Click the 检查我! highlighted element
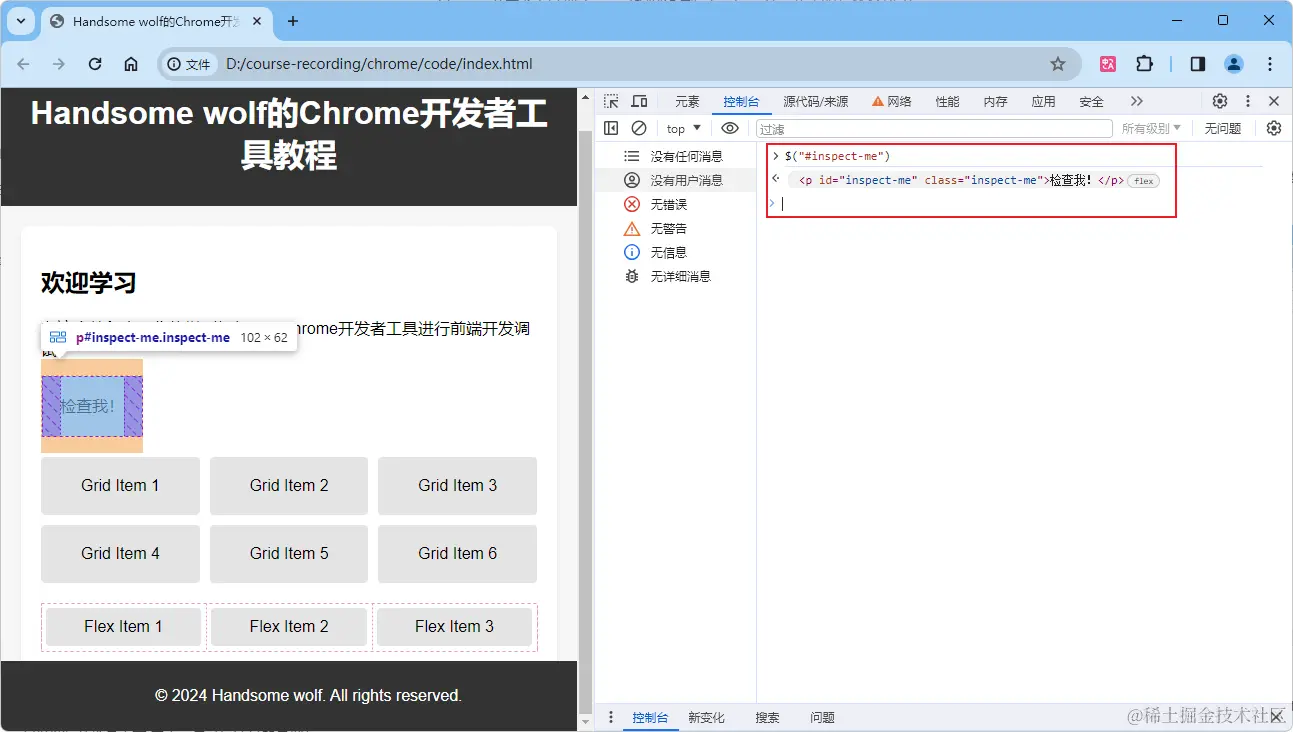The width and height of the screenshot is (1293, 732). pos(91,406)
